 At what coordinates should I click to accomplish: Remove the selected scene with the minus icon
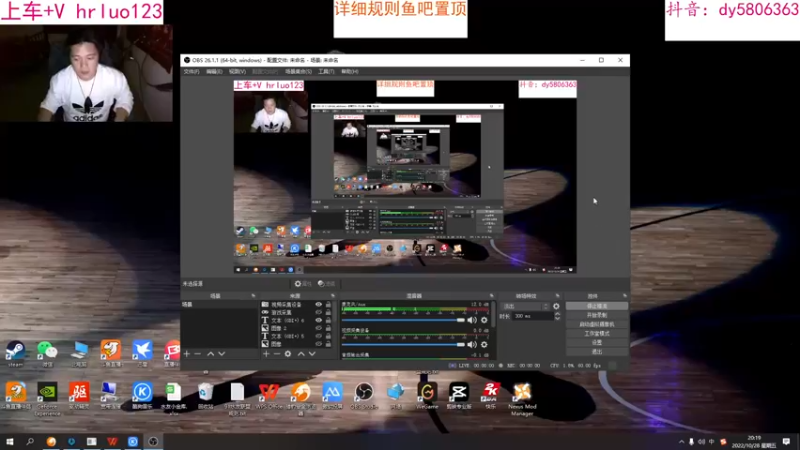point(198,354)
